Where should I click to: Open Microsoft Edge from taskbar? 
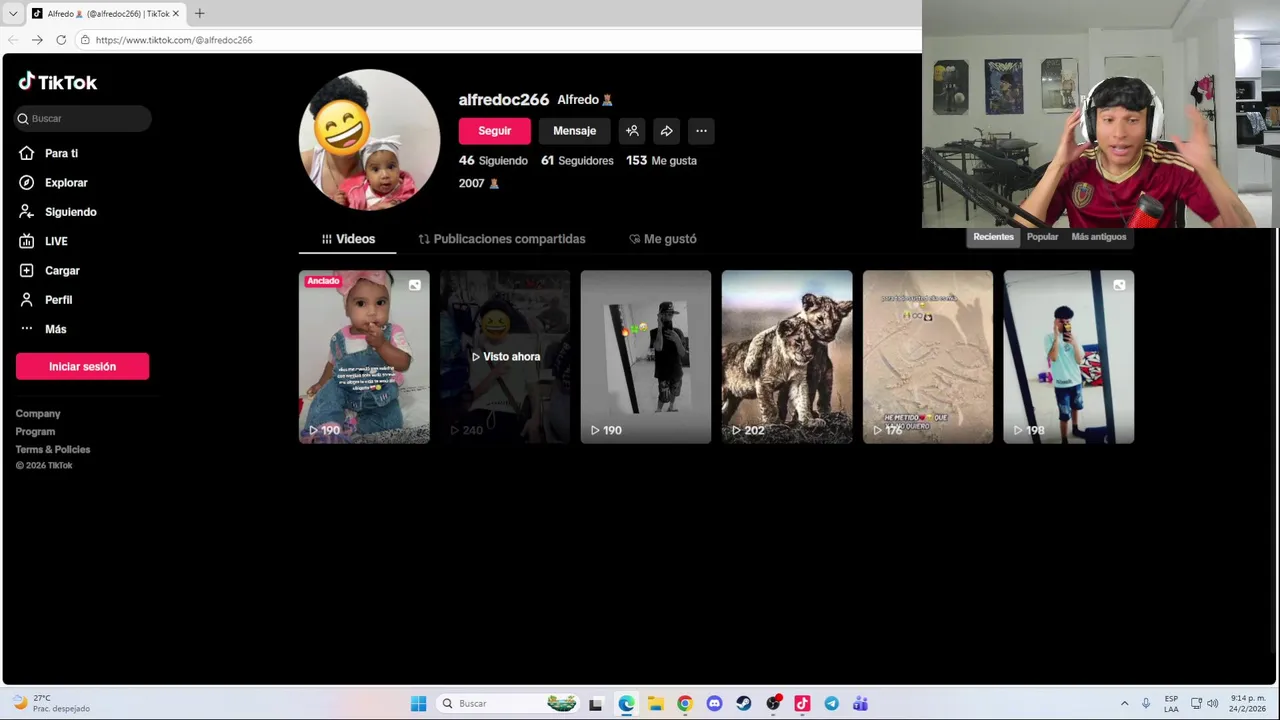pos(626,704)
